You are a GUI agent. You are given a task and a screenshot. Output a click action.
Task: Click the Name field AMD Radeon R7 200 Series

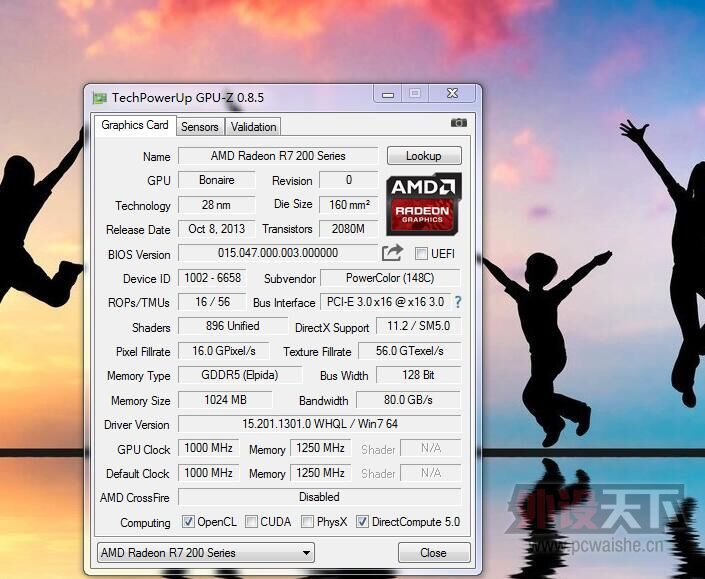pyautogui.click(x=278, y=156)
